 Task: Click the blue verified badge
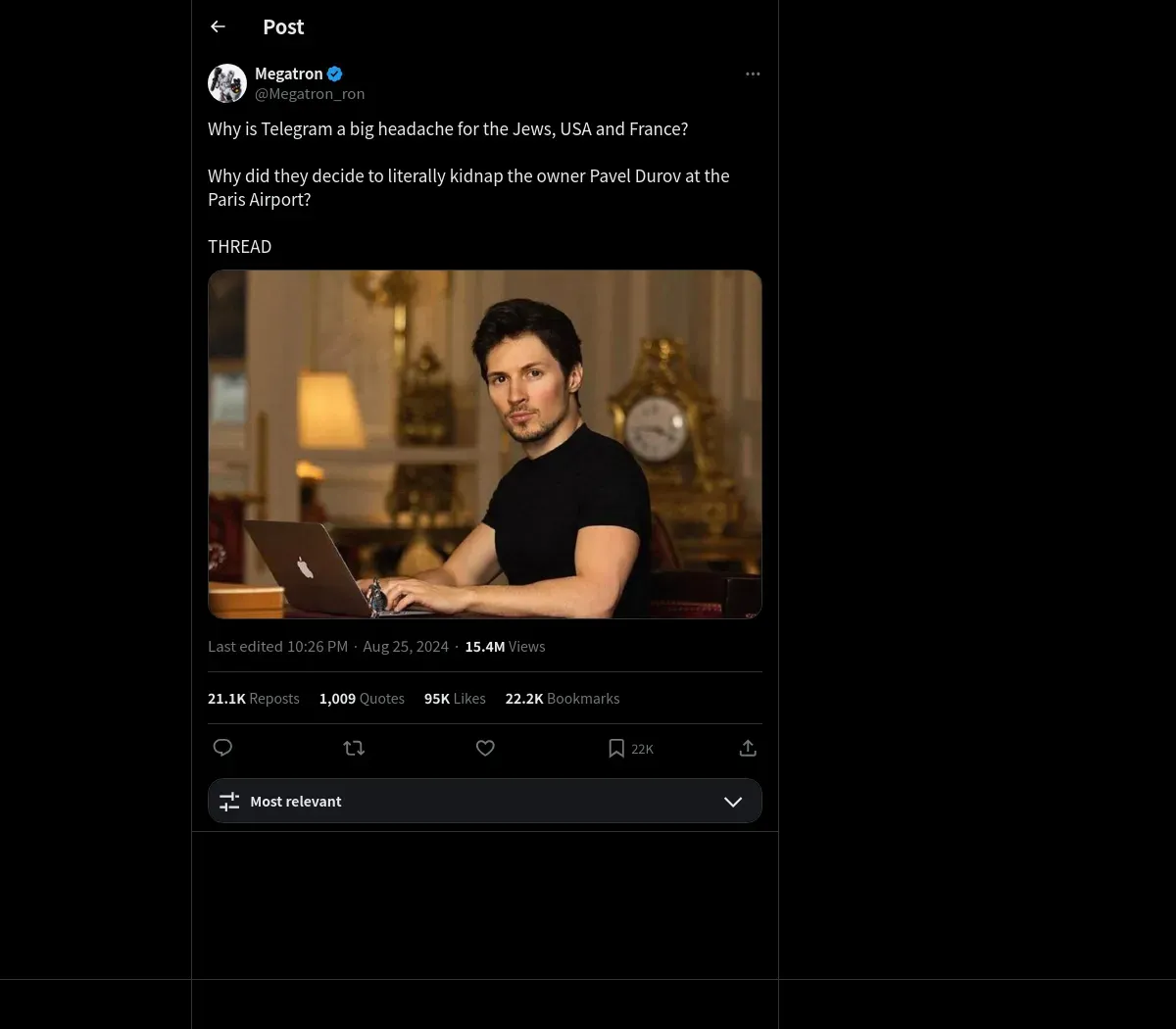[335, 73]
